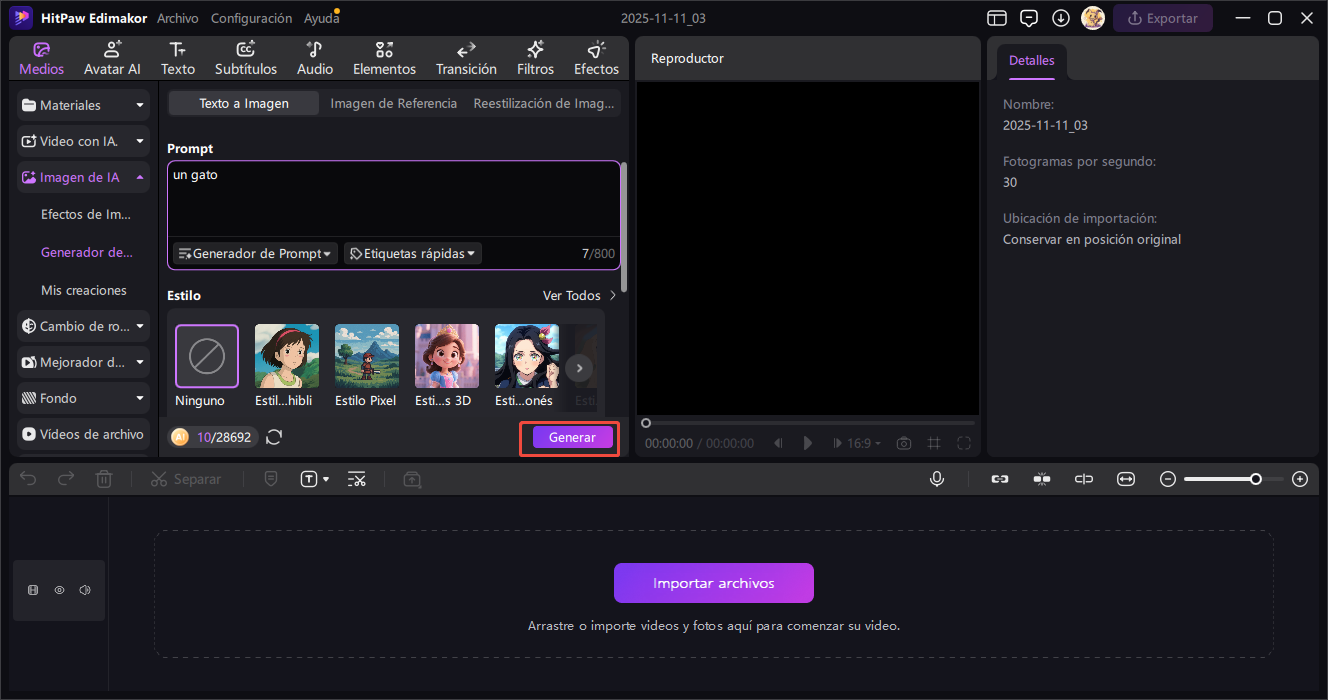Open the Generador de Prompt dropdown
Screen dimensions: 1328x700
pyautogui.click(x=255, y=254)
